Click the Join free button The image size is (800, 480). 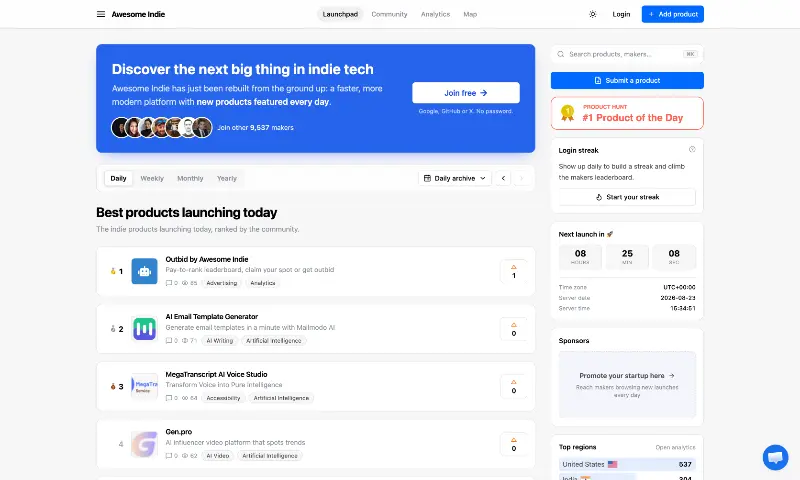(x=466, y=93)
